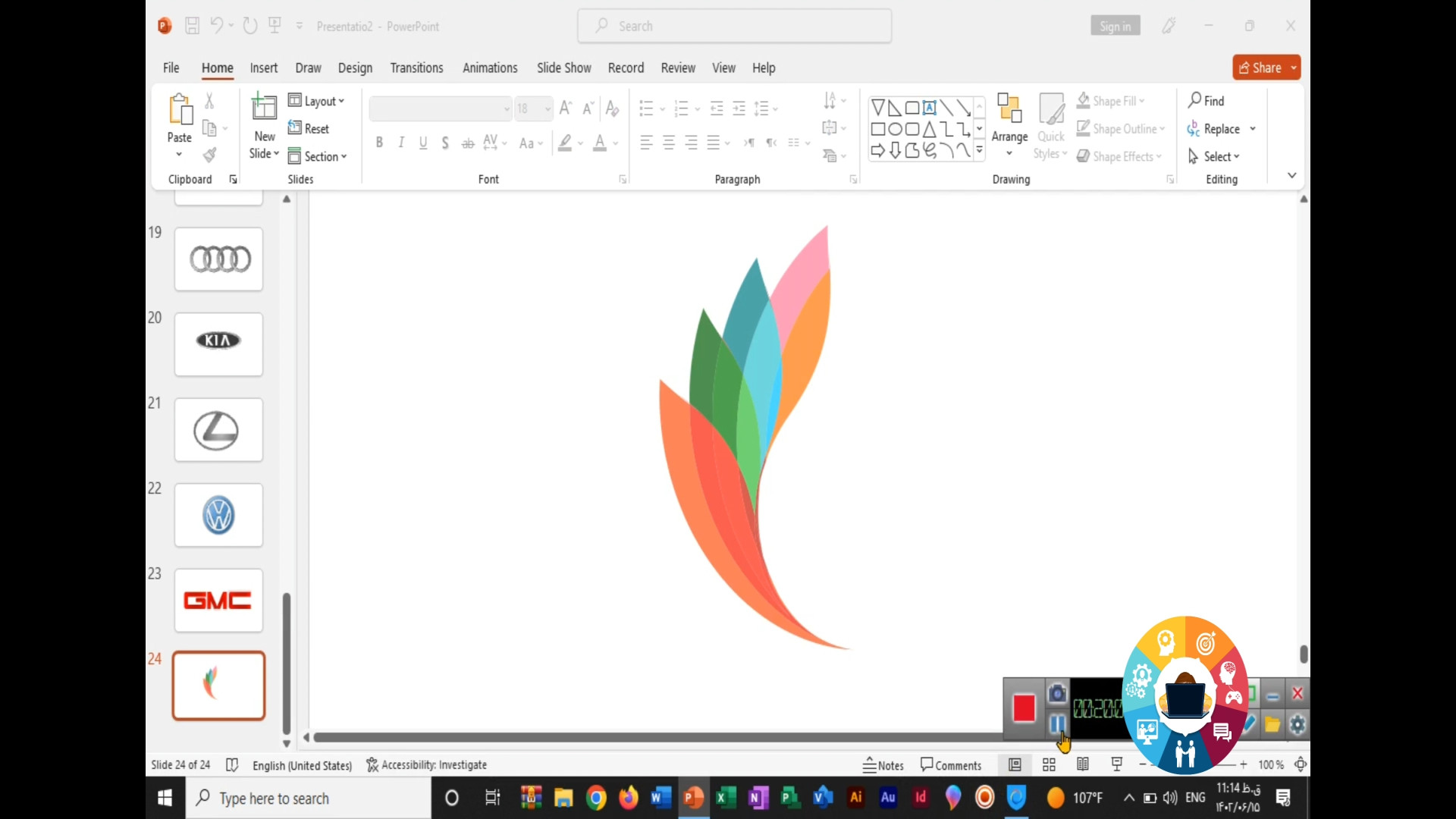Click recorder camera snapshot icon
The image size is (1456, 819).
point(1057,693)
